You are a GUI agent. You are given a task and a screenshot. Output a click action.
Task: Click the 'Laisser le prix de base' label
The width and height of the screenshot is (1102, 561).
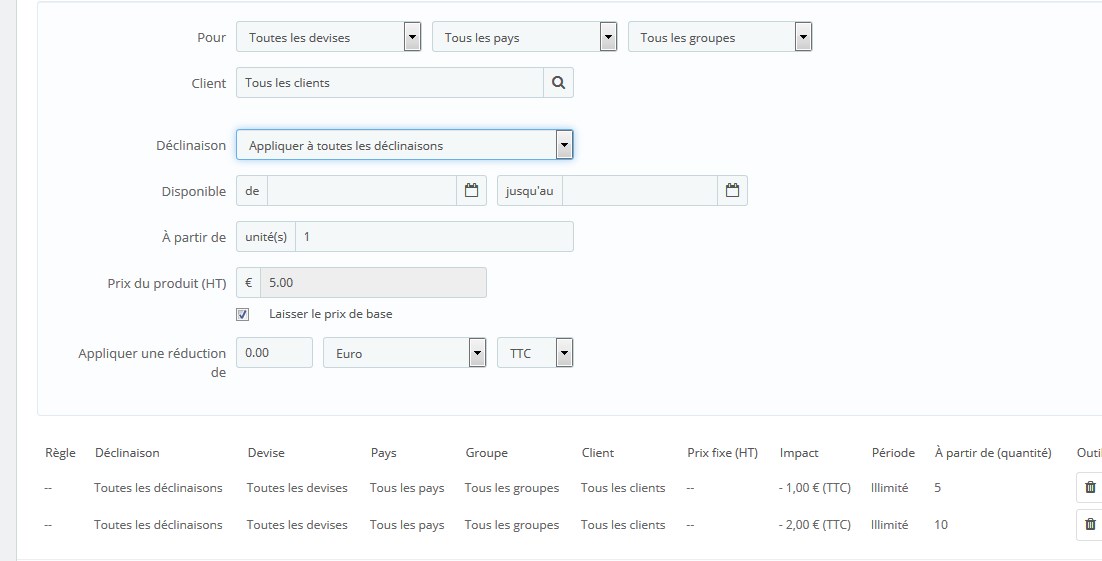pyautogui.click(x=330, y=314)
